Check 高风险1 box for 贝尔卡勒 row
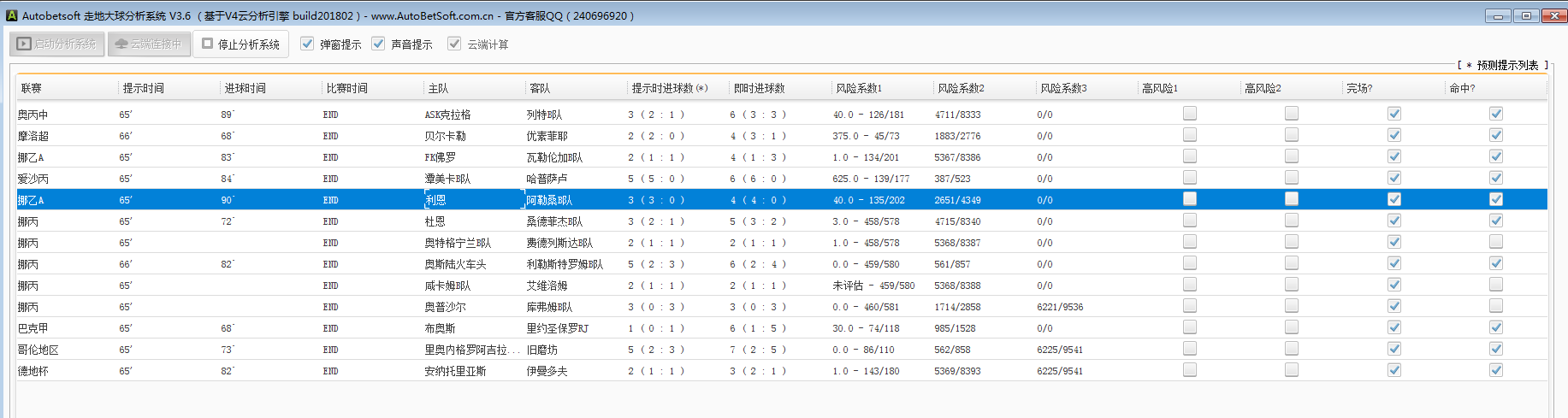This screenshot has width=1568, height=418. click(x=1189, y=135)
